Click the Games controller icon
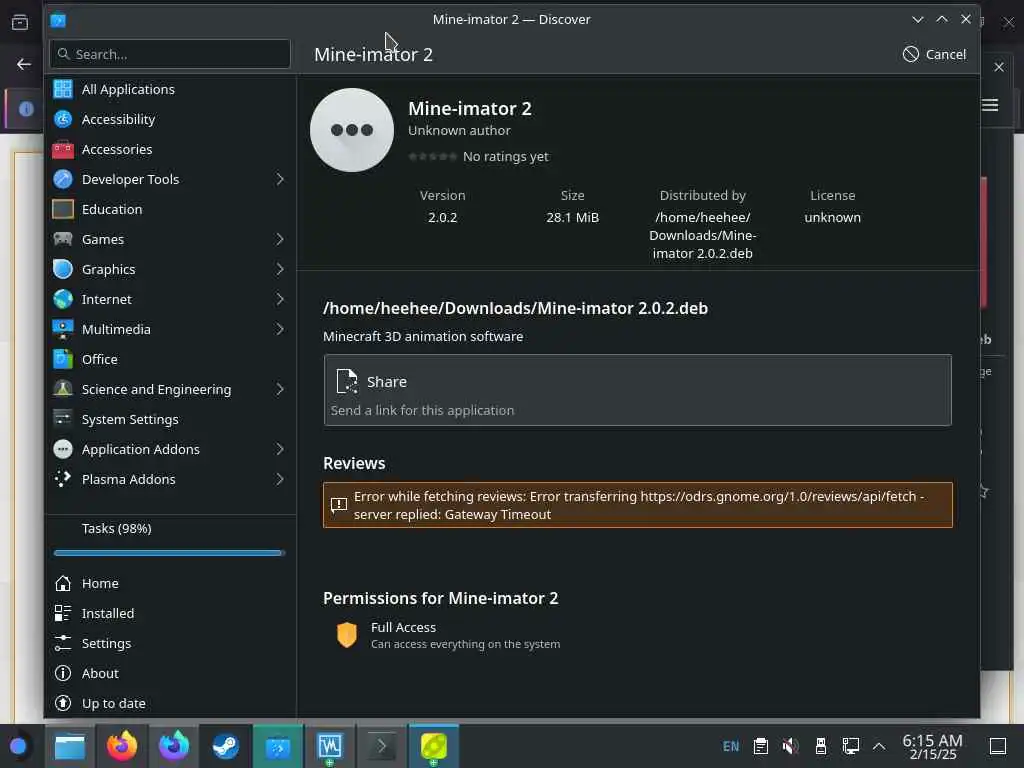The width and height of the screenshot is (1024, 768). point(63,239)
